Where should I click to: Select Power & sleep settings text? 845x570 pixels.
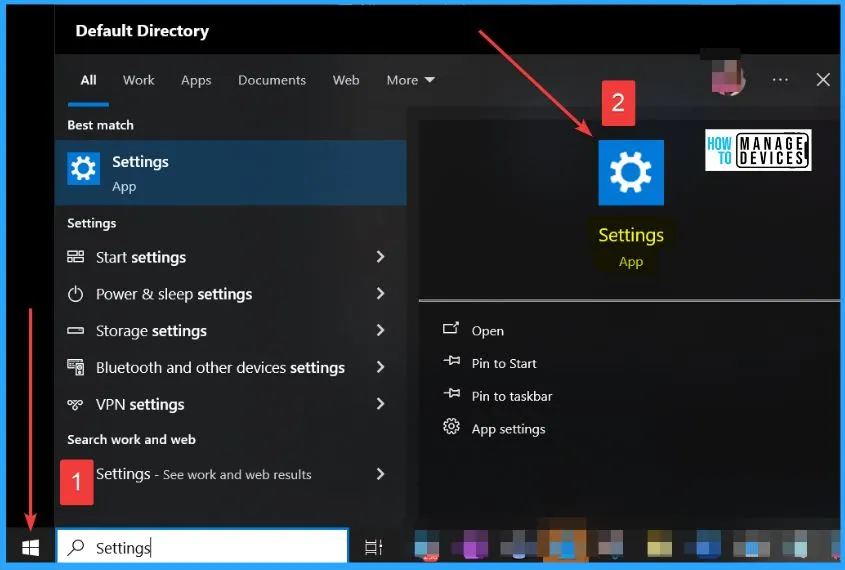pos(174,294)
